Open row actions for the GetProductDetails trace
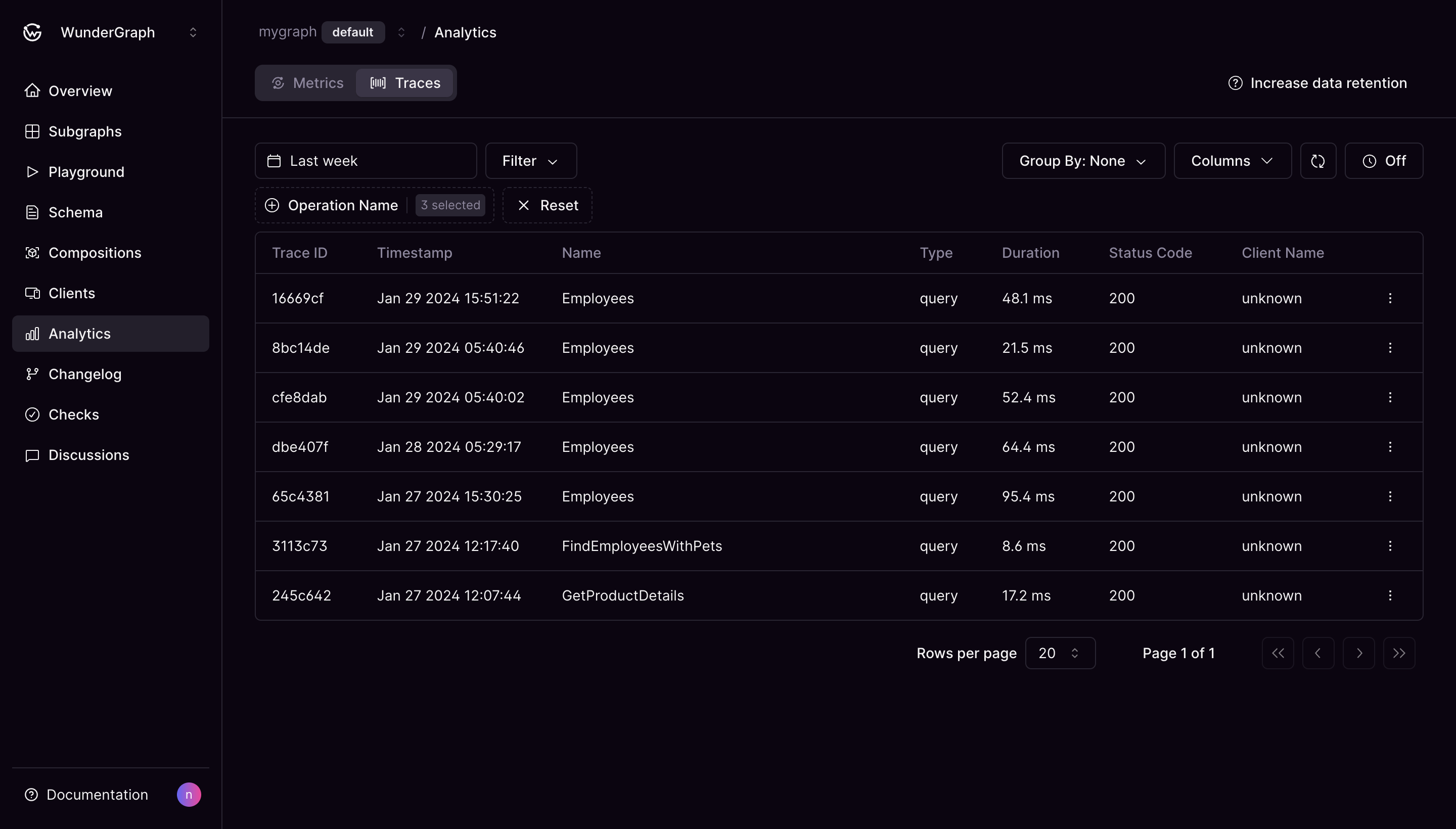This screenshot has width=1456, height=829. [x=1389, y=595]
